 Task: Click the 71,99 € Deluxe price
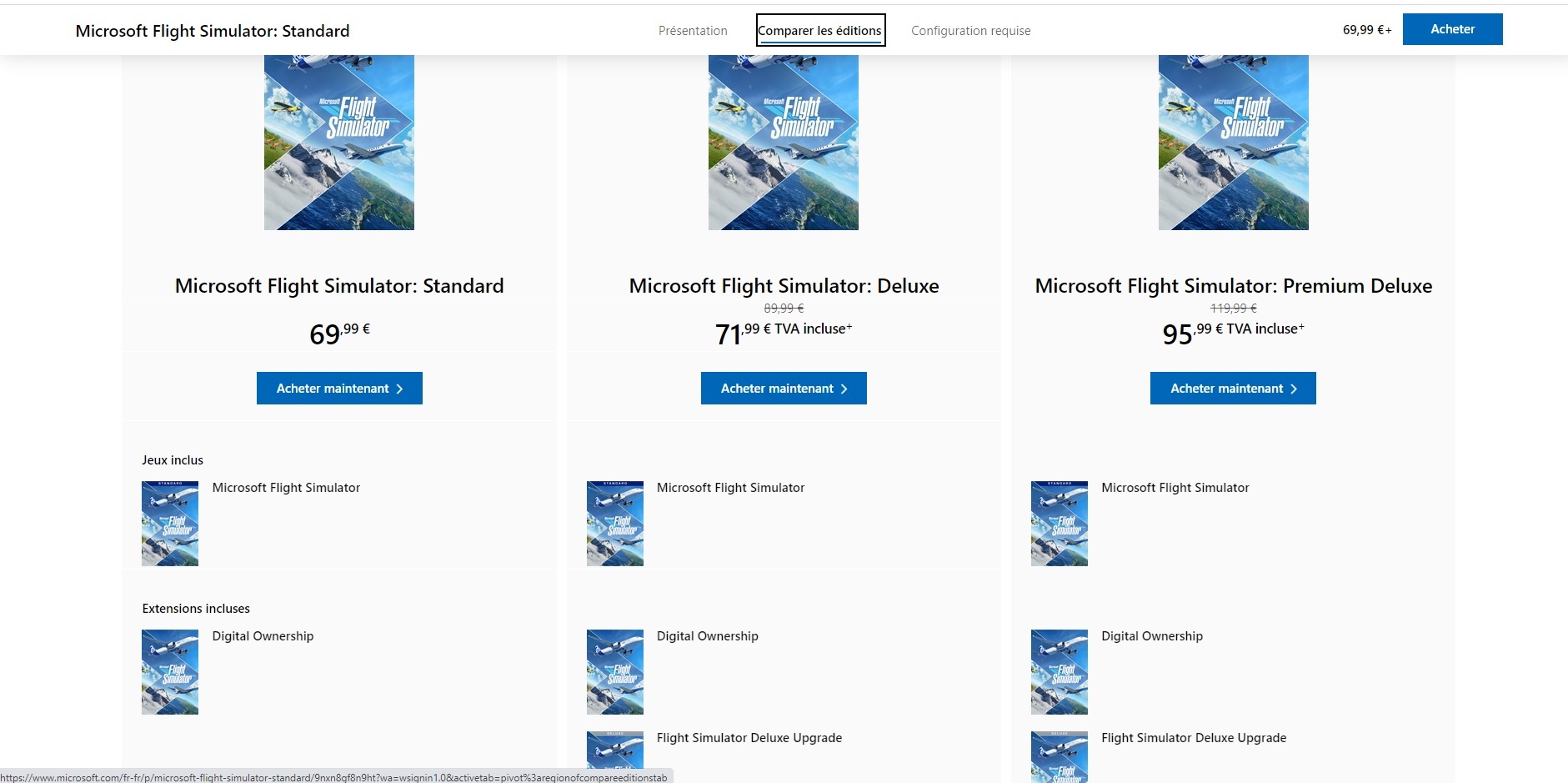(784, 334)
